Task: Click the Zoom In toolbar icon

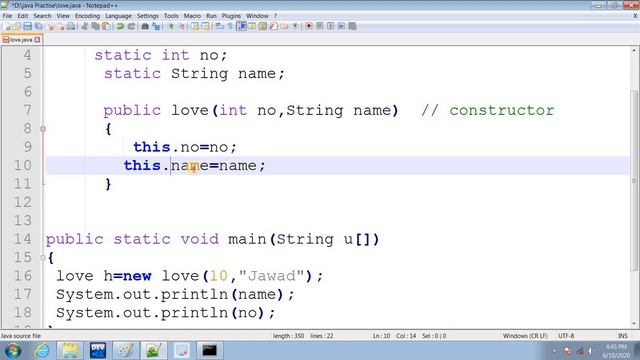Action: (x=171, y=27)
